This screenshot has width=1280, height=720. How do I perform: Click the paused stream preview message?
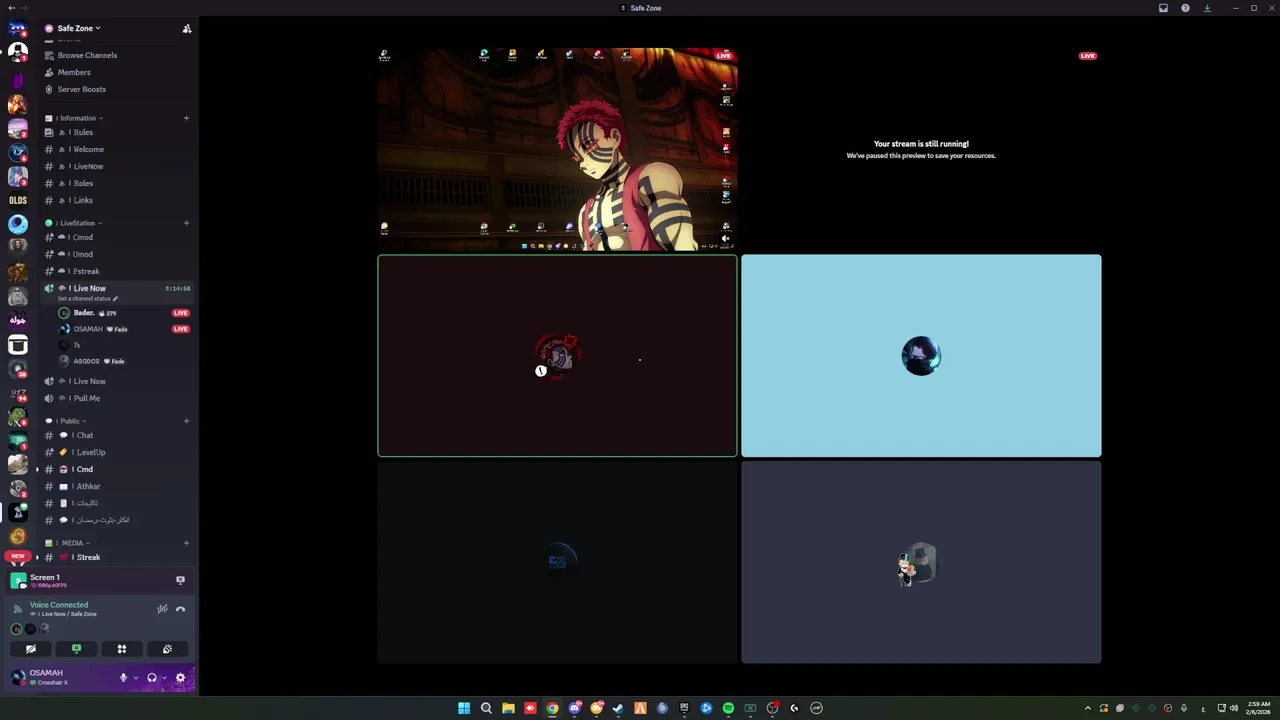point(921,149)
